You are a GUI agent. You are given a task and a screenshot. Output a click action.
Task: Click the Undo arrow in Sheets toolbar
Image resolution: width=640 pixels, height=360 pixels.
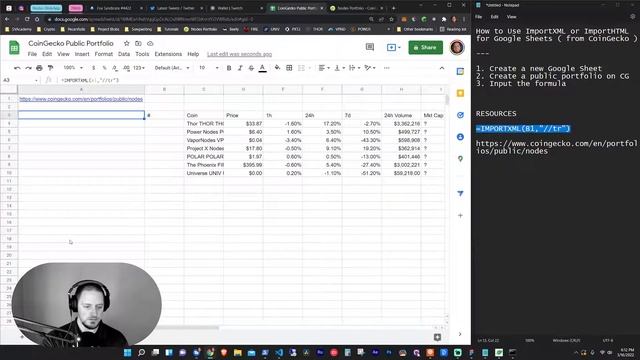pos(17,68)
